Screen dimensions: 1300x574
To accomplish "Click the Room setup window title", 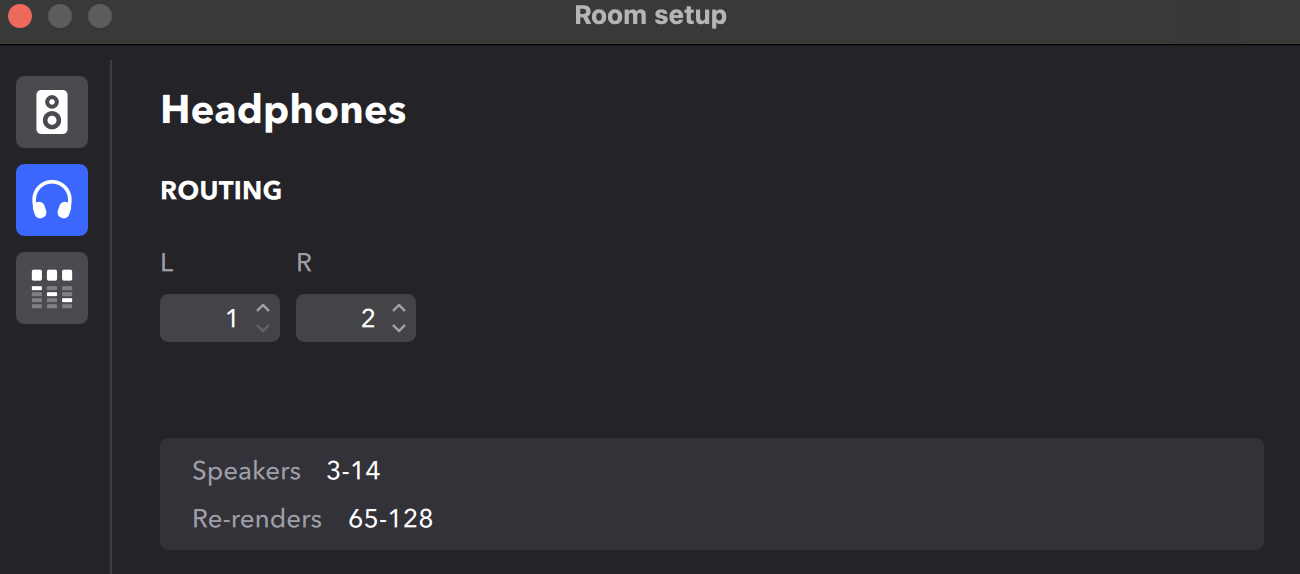I will 650,16.
